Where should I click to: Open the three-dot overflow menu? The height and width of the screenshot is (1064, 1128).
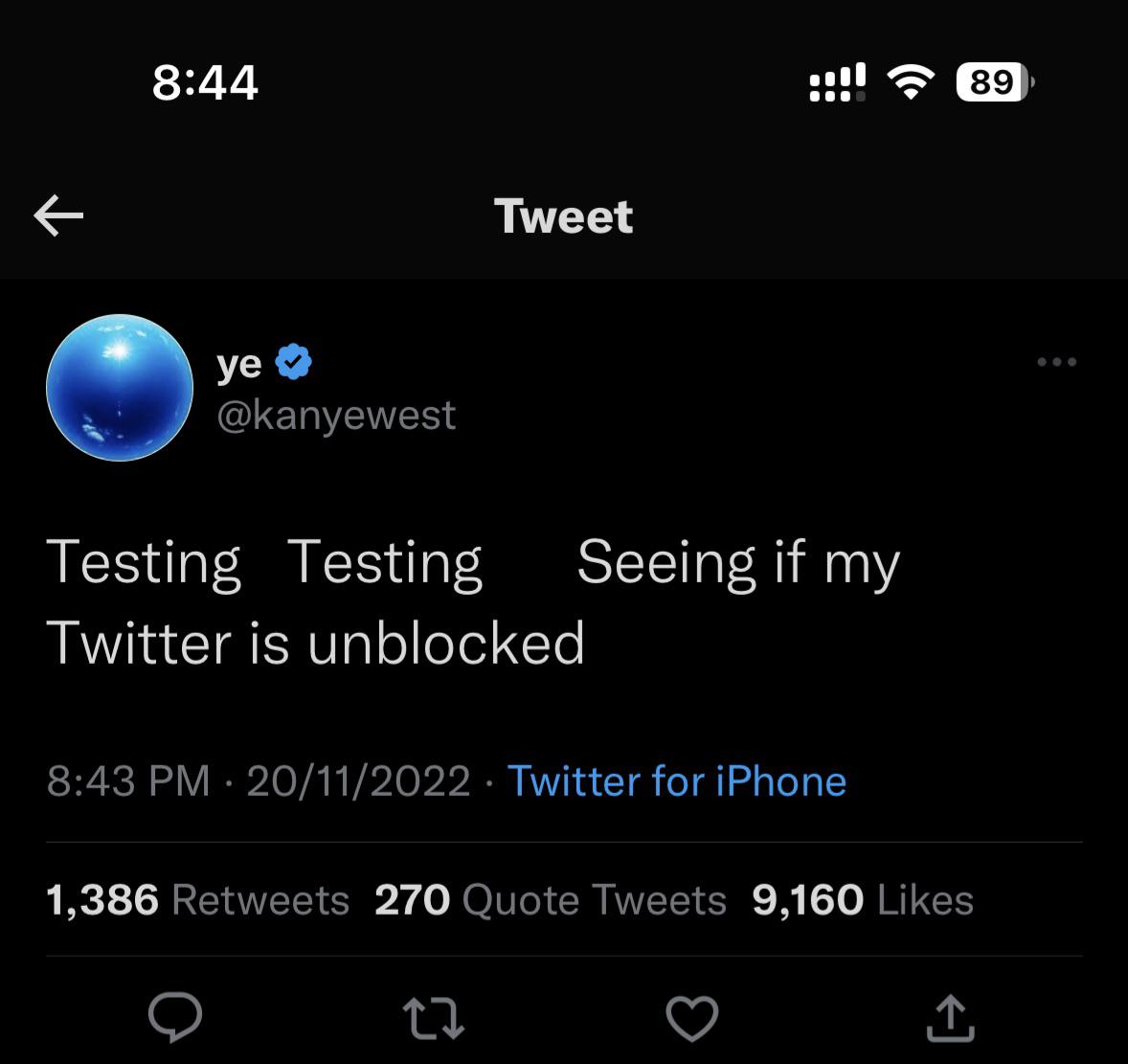click(x=1056, y=361)
